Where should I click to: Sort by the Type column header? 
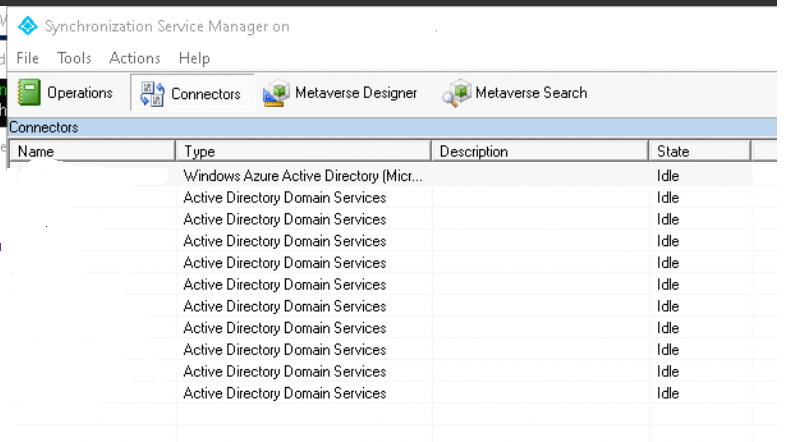click(x=303, y=151)
